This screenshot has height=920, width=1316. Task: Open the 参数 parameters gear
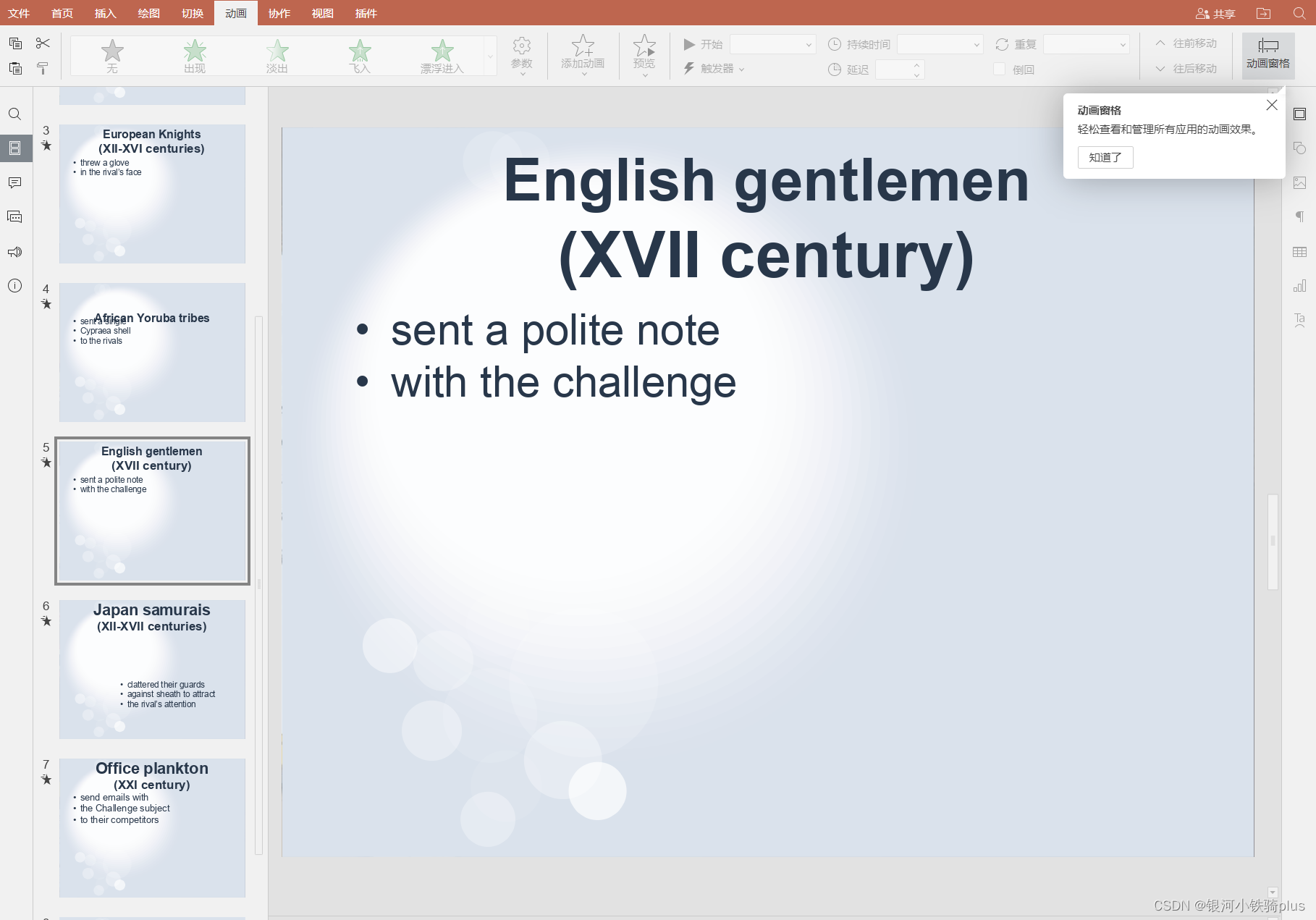coord(522,56)
